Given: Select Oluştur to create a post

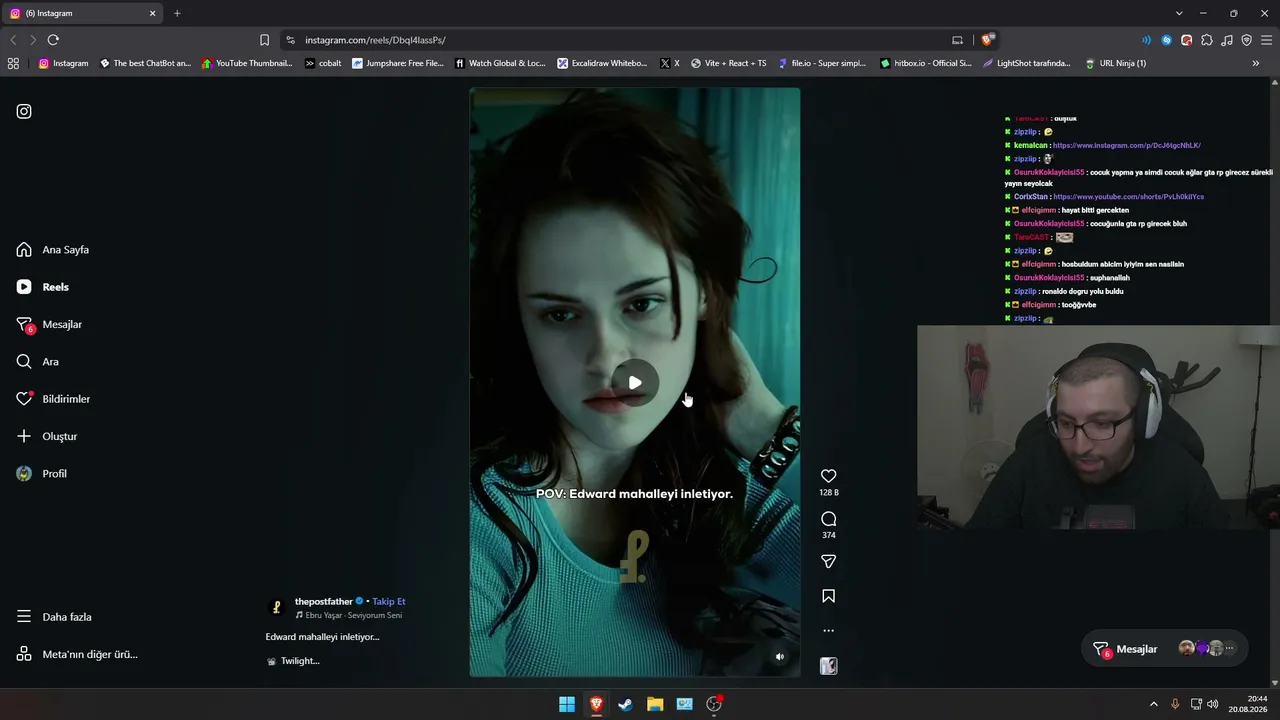Looking at the screenshot, I should click(47, 437).
